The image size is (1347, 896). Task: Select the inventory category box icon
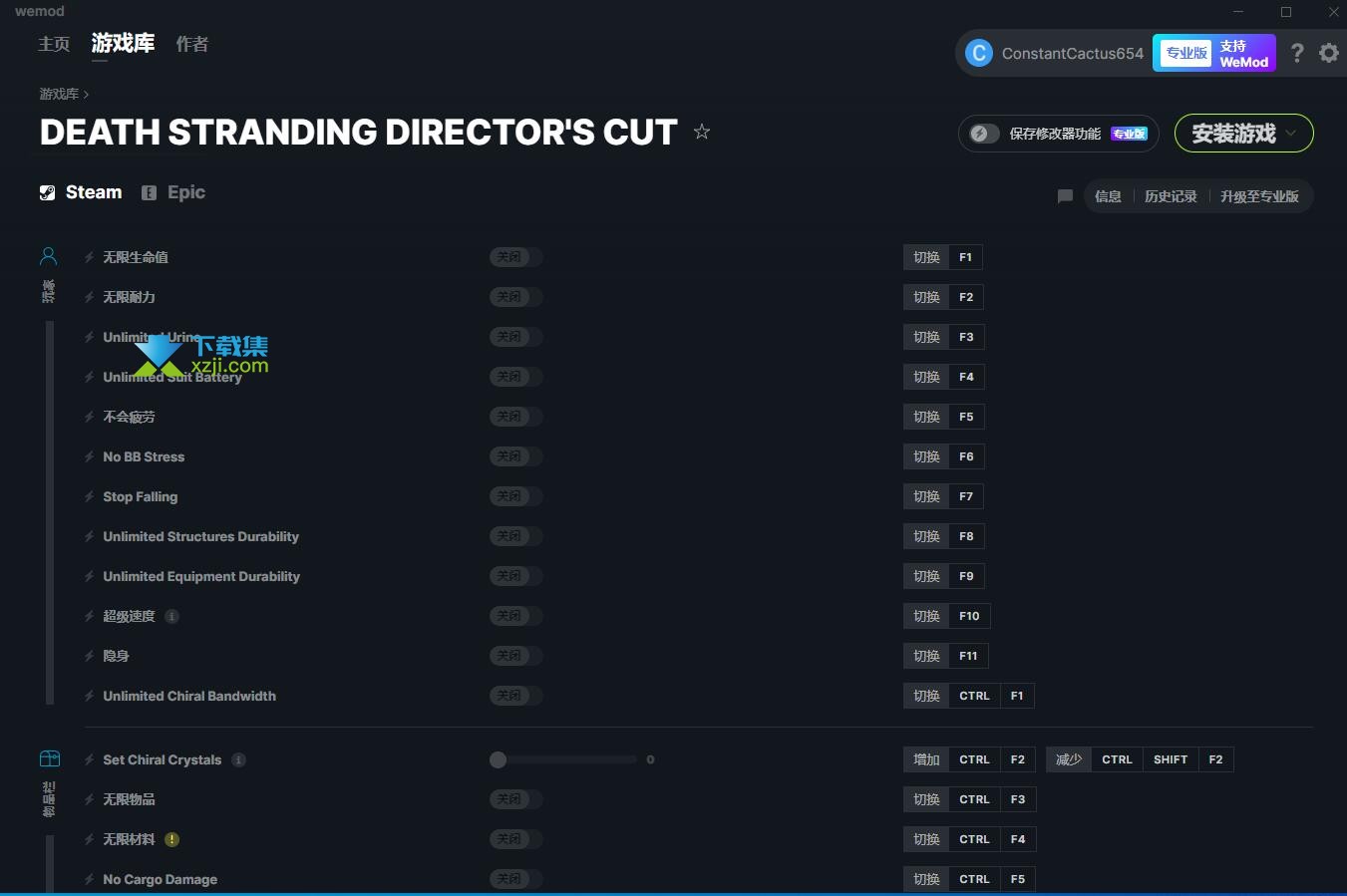[x=49, y=759]
